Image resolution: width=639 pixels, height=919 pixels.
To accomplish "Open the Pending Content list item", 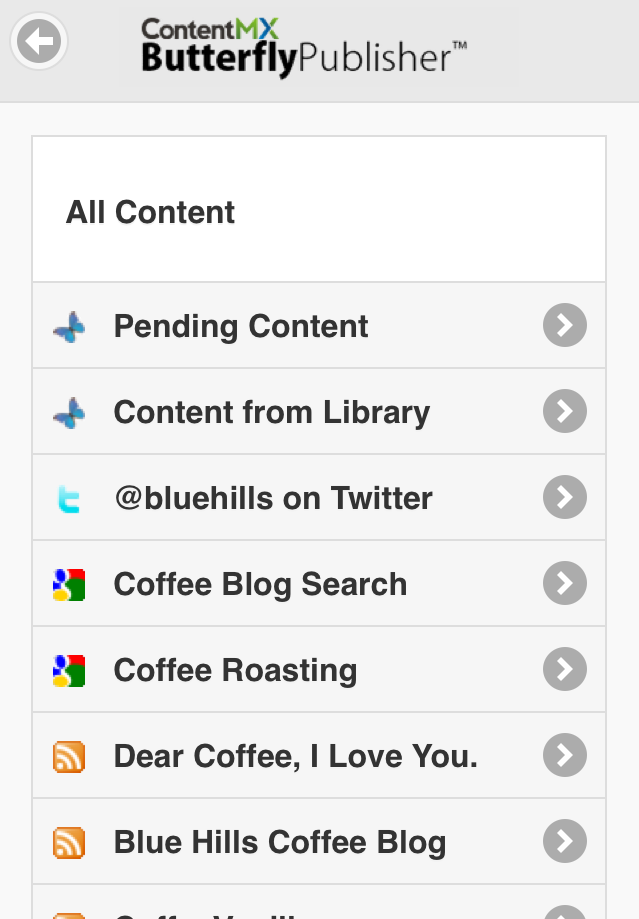I will pyautogui.click(x=241, y=326).
